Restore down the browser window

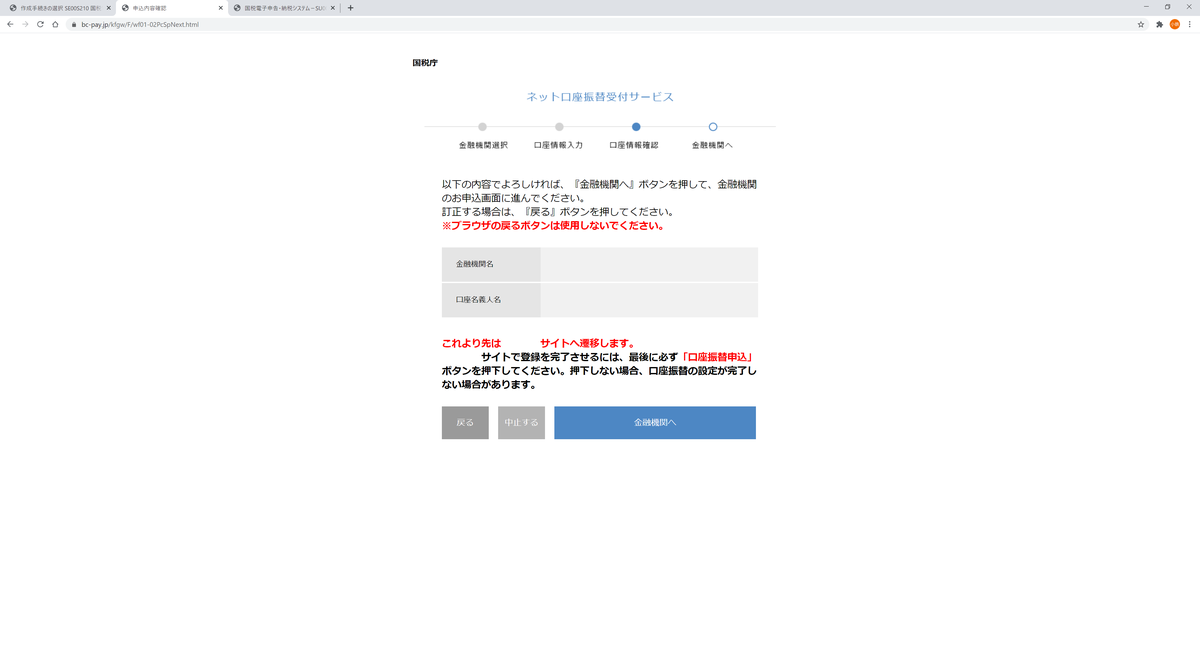pos(1167,7)
